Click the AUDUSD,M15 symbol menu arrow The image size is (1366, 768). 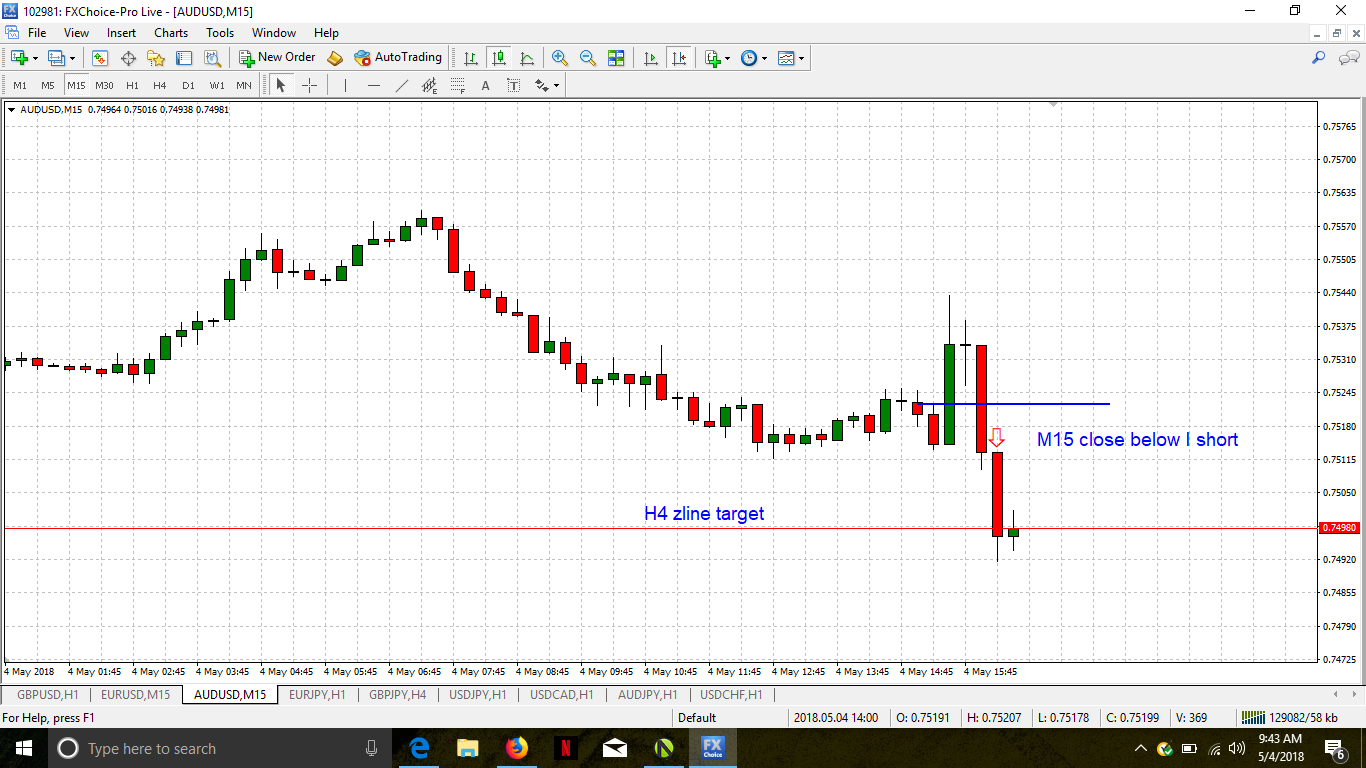click(x=12, y=109)
